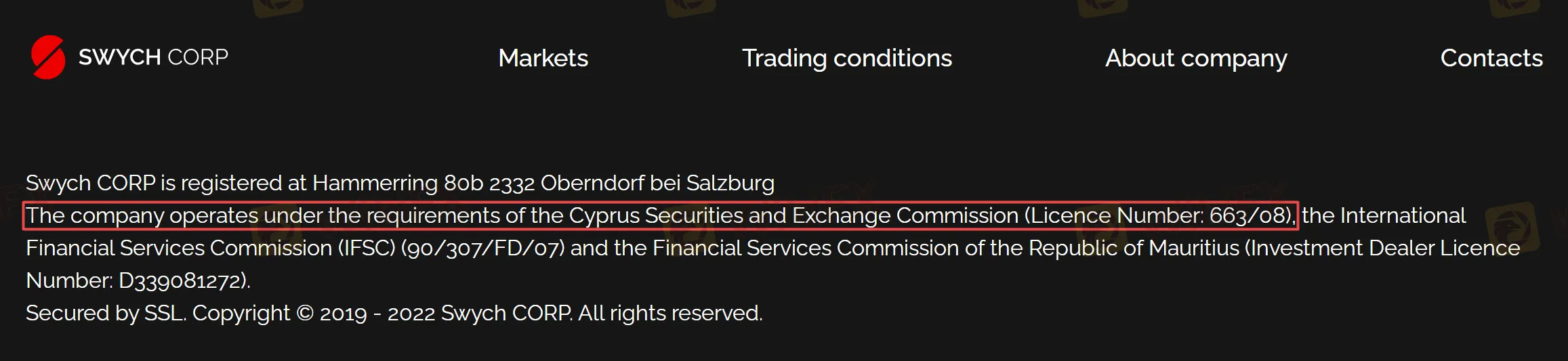Viewport: 1568px width, 361px height.
Task: Go to the About company section
Action: click(1196, 58)
